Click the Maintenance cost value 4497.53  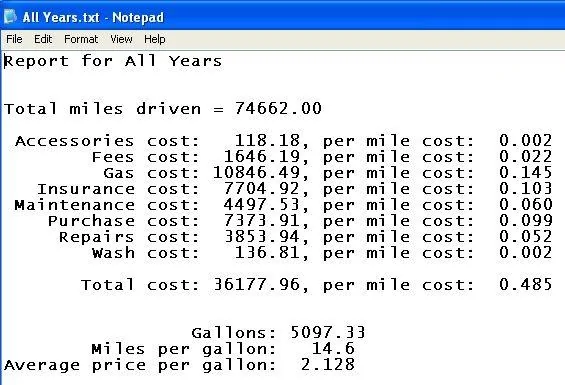[262, 204]
